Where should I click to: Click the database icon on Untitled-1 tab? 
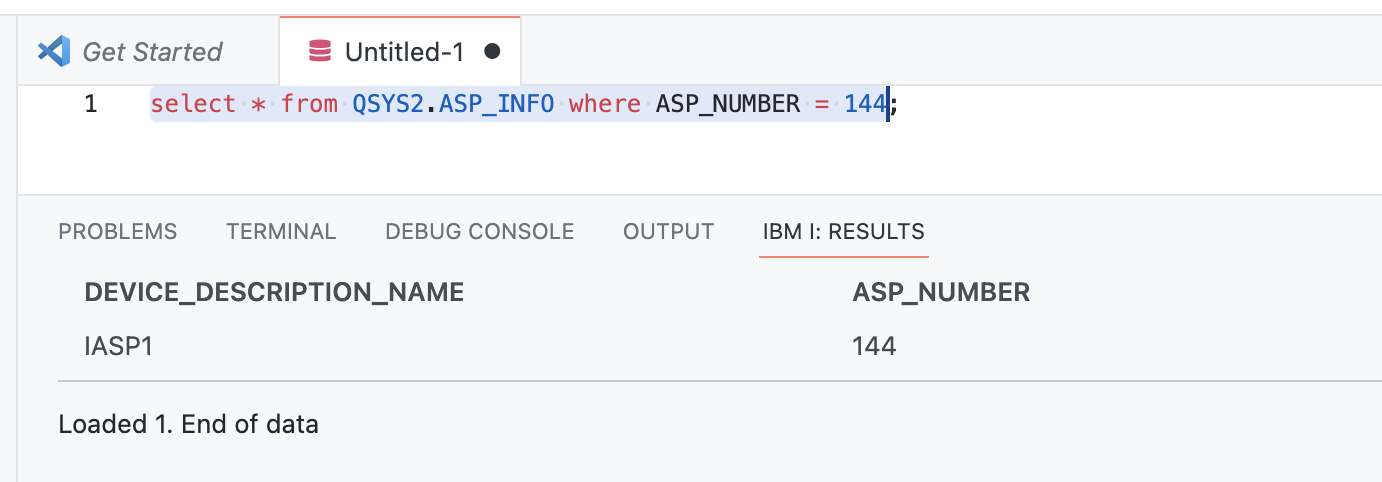point(320,51)
